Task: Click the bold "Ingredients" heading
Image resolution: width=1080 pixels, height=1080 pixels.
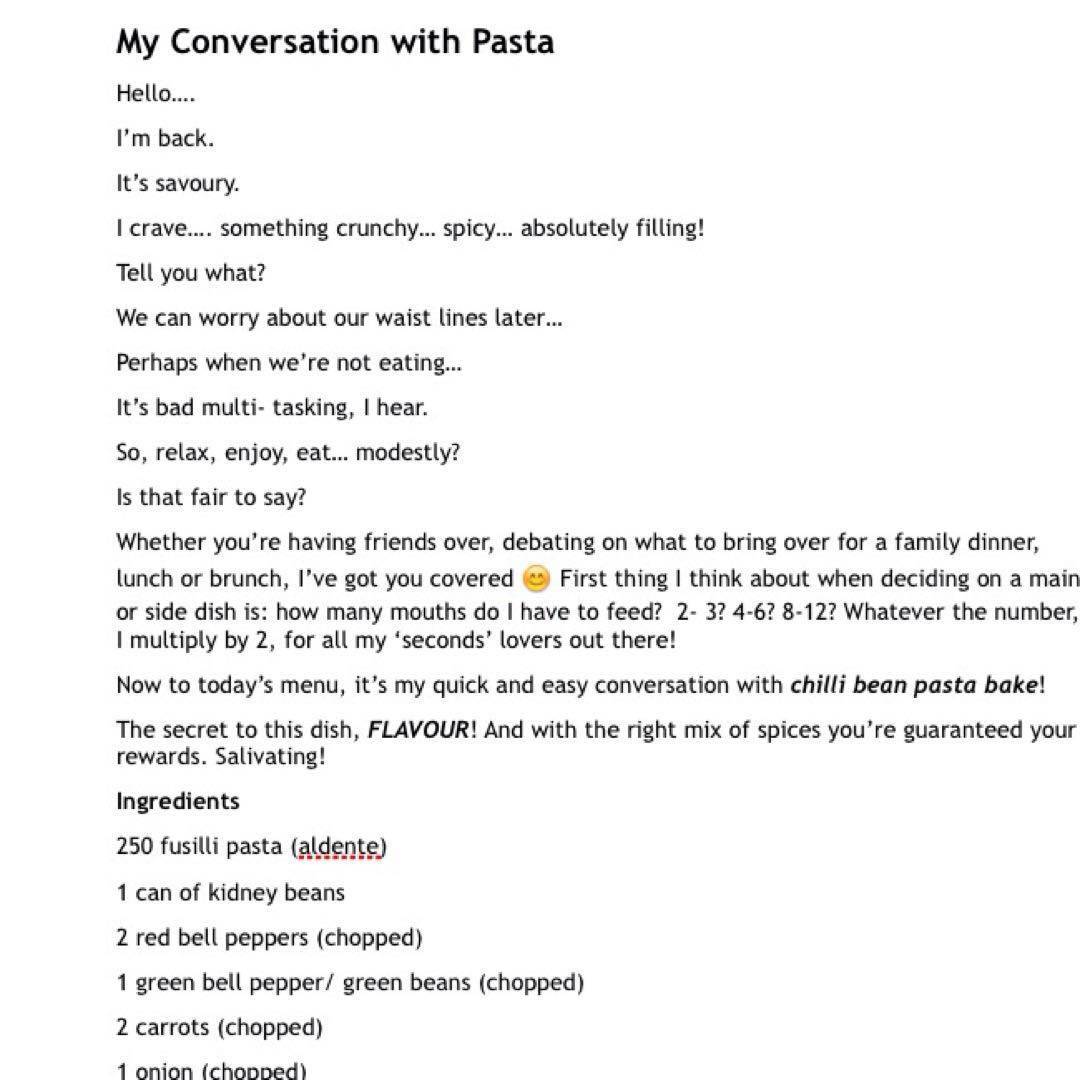Action: (x=178, y=801)
